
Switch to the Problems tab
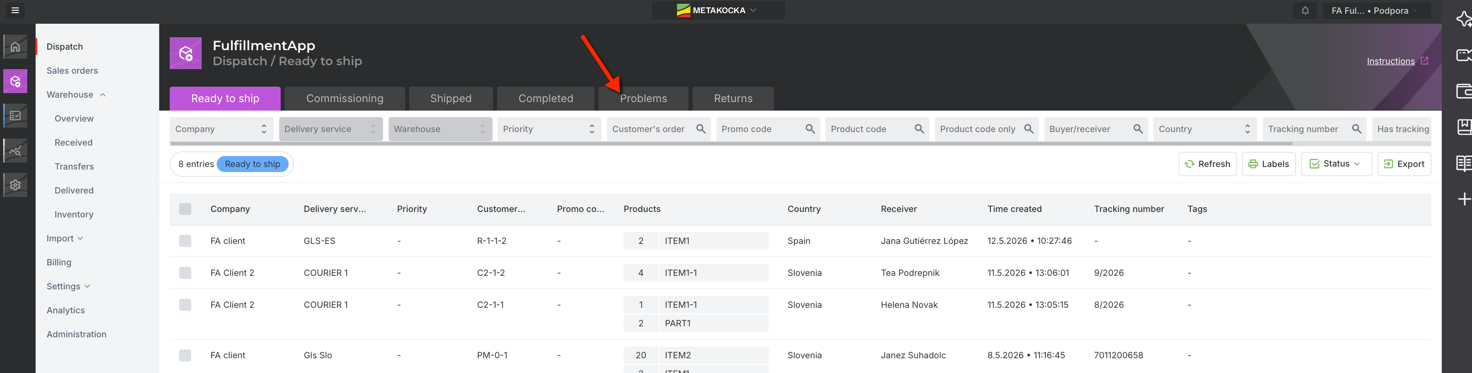pos(643,98)
